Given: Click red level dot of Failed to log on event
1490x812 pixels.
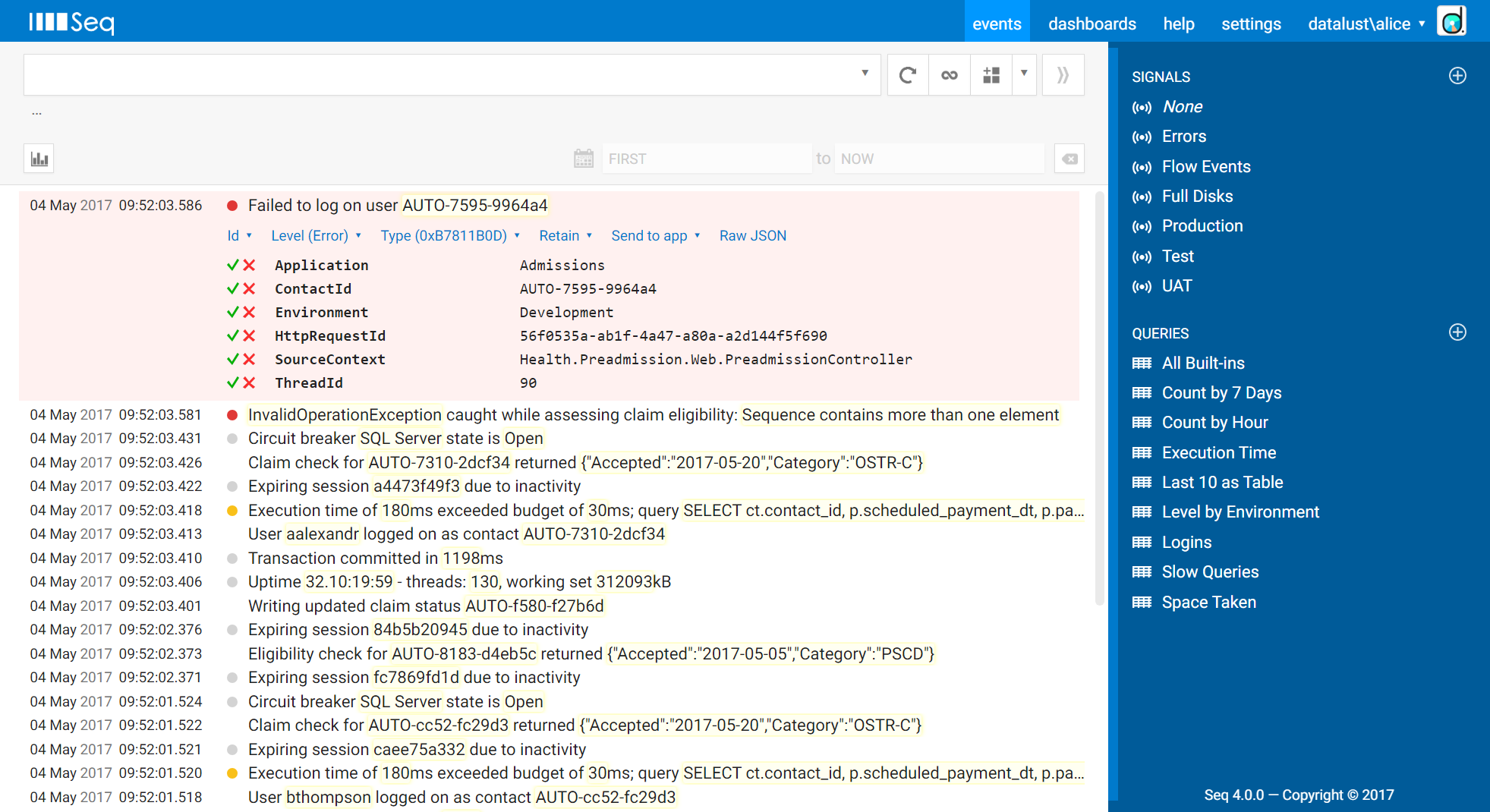Looking at the screenshot, I should pos(233,206).
